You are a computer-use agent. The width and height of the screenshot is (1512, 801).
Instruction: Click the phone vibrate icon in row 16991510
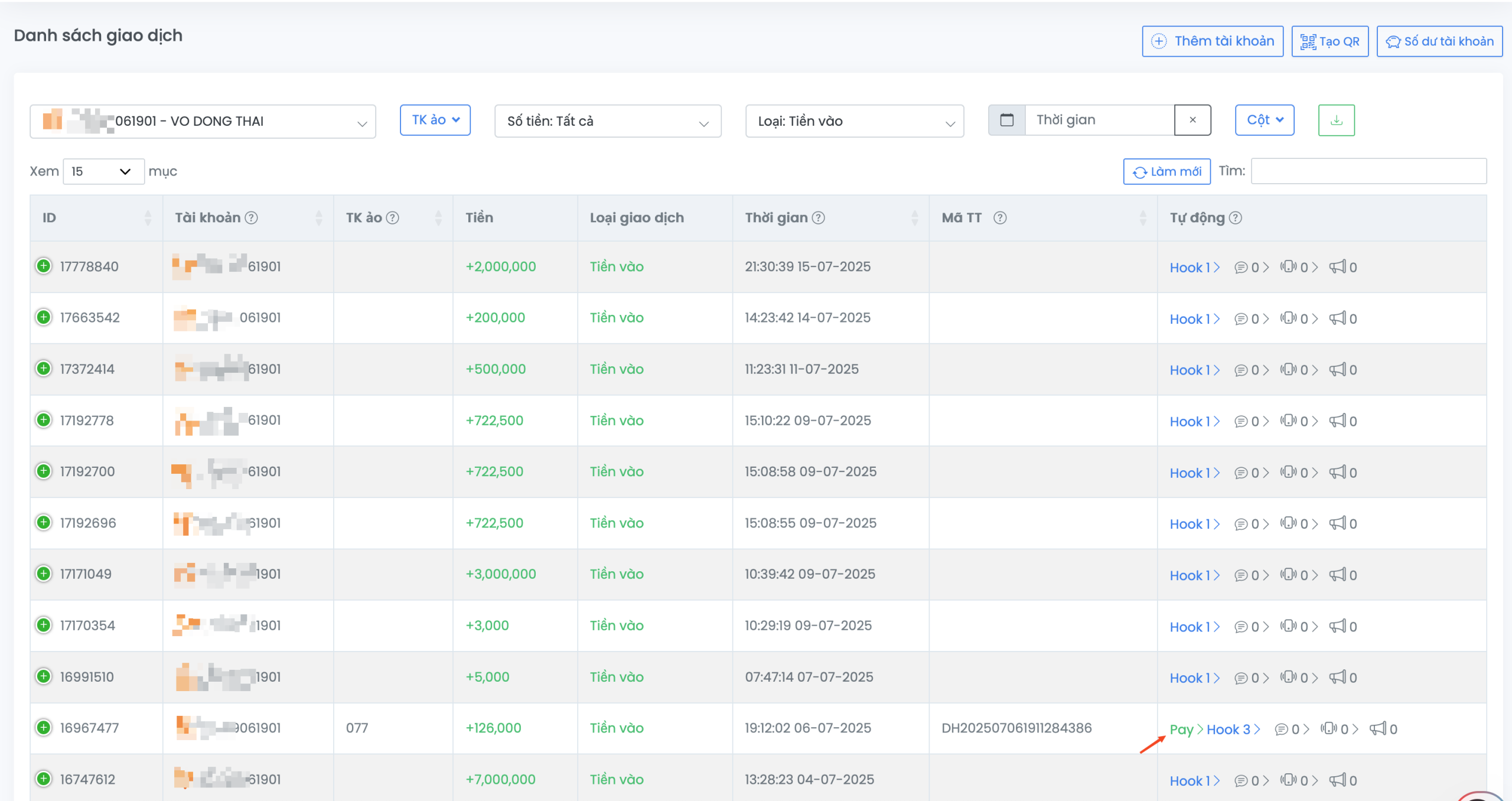pos(1289,677)
